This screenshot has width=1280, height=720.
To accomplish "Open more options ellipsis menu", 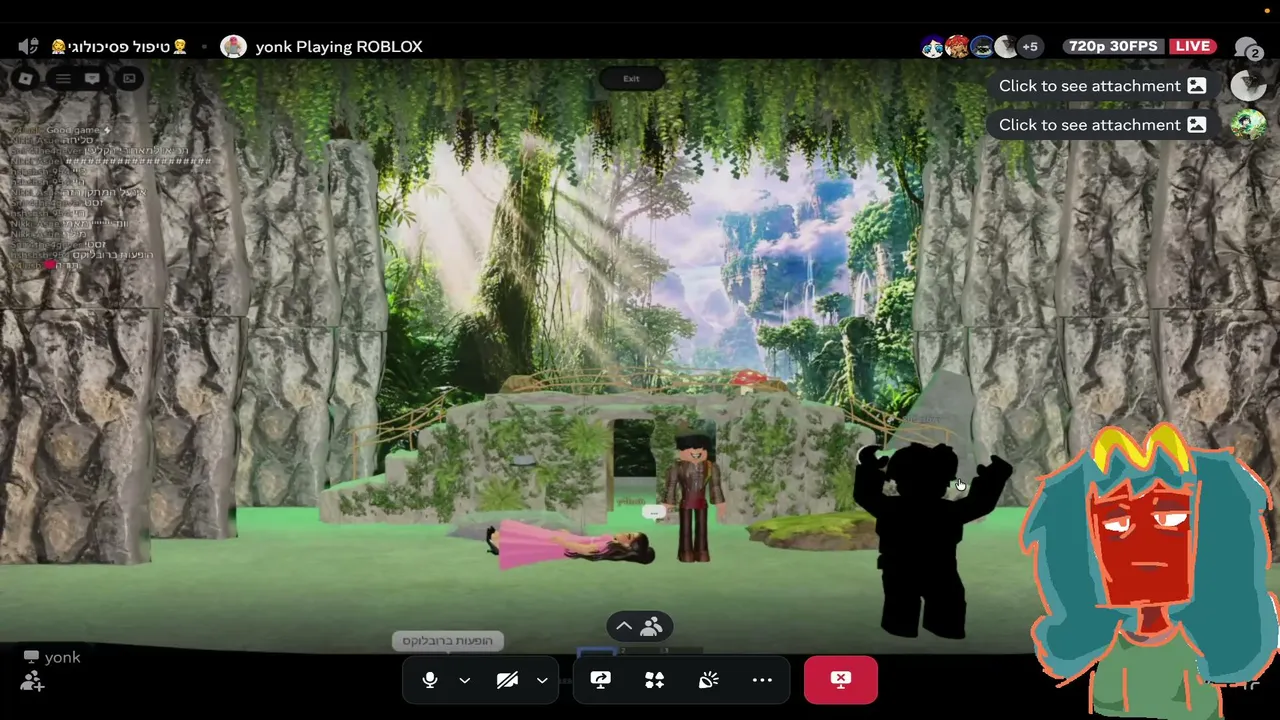I will point(762,680).
